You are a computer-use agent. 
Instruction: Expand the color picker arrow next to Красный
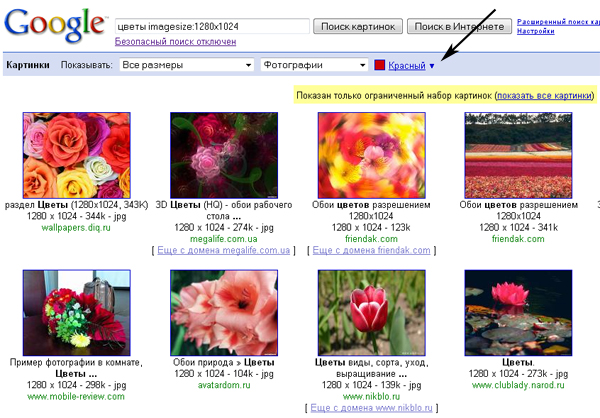click(432, 66)
